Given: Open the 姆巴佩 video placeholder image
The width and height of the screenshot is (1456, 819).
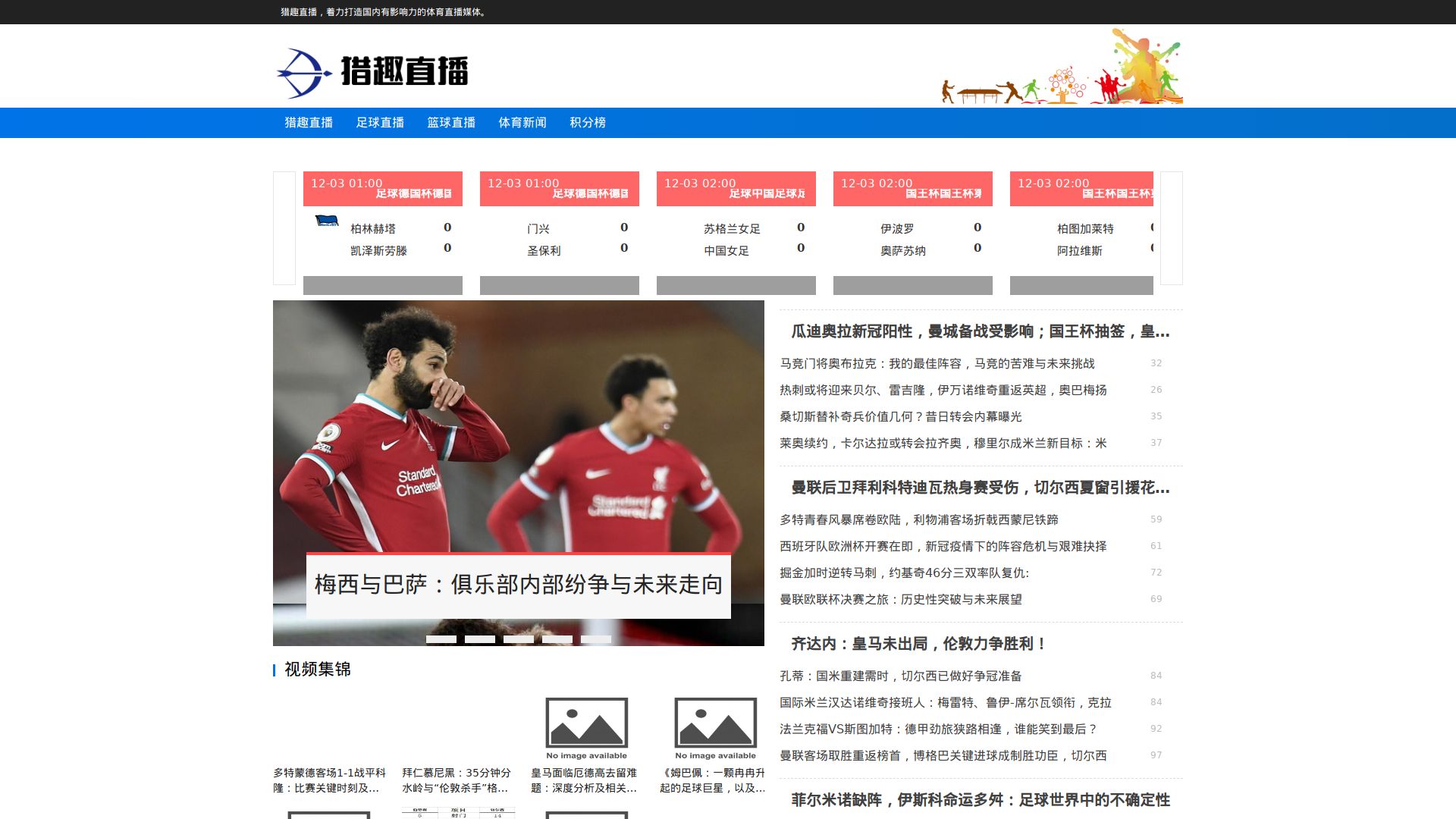Looking at the screenshot, I should click(x=715, y=727).
